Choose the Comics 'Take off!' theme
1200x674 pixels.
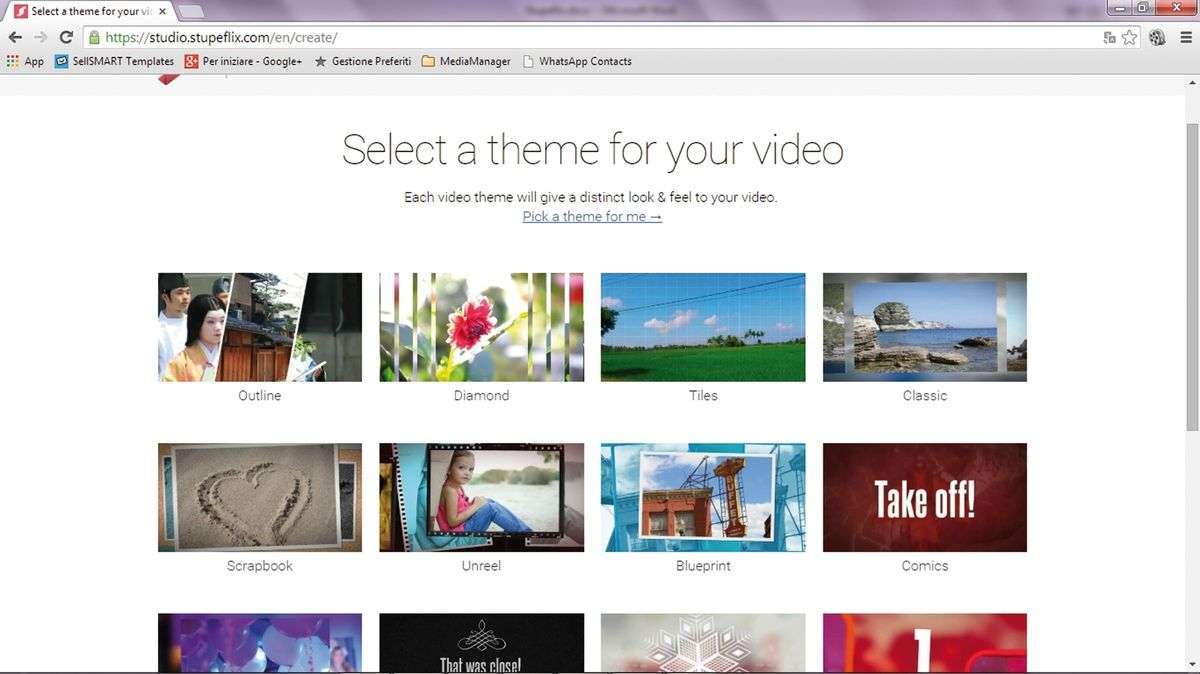point(924,497)
